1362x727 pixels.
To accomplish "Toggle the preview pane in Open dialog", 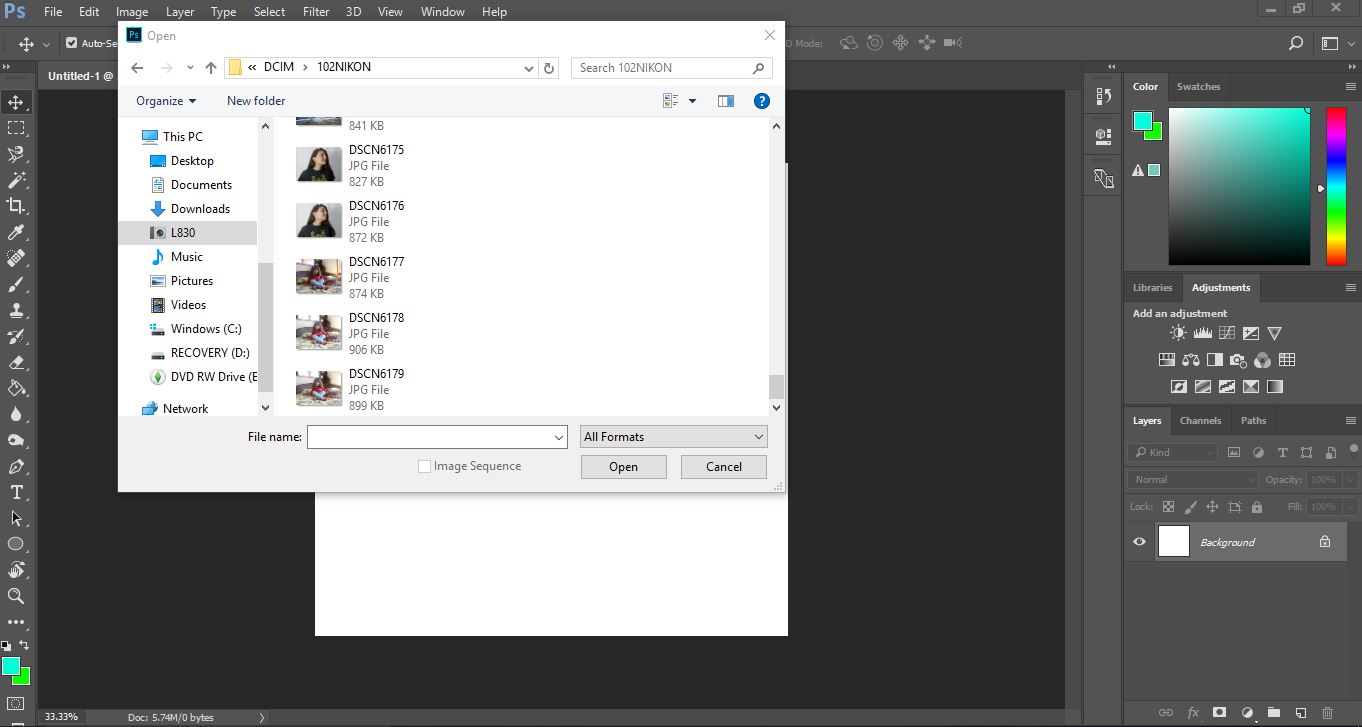I will (x=726, y=100).
